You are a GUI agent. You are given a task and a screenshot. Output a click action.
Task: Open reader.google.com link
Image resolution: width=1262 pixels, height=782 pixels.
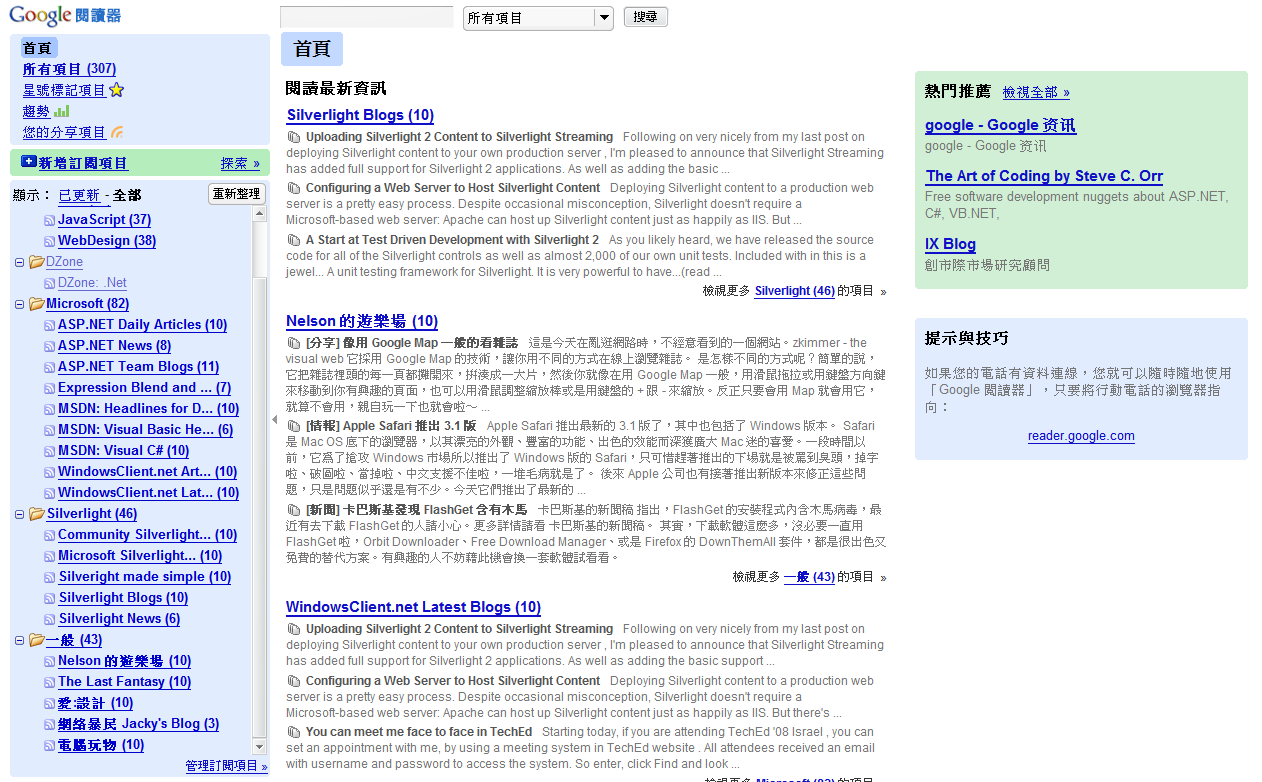[1081, 436]
